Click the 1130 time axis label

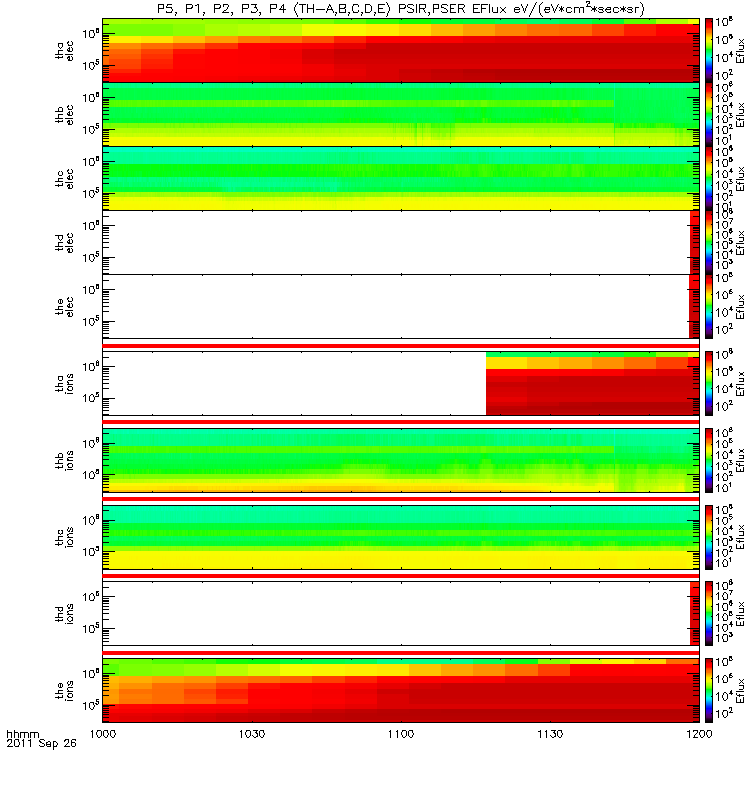coord(550,734)
